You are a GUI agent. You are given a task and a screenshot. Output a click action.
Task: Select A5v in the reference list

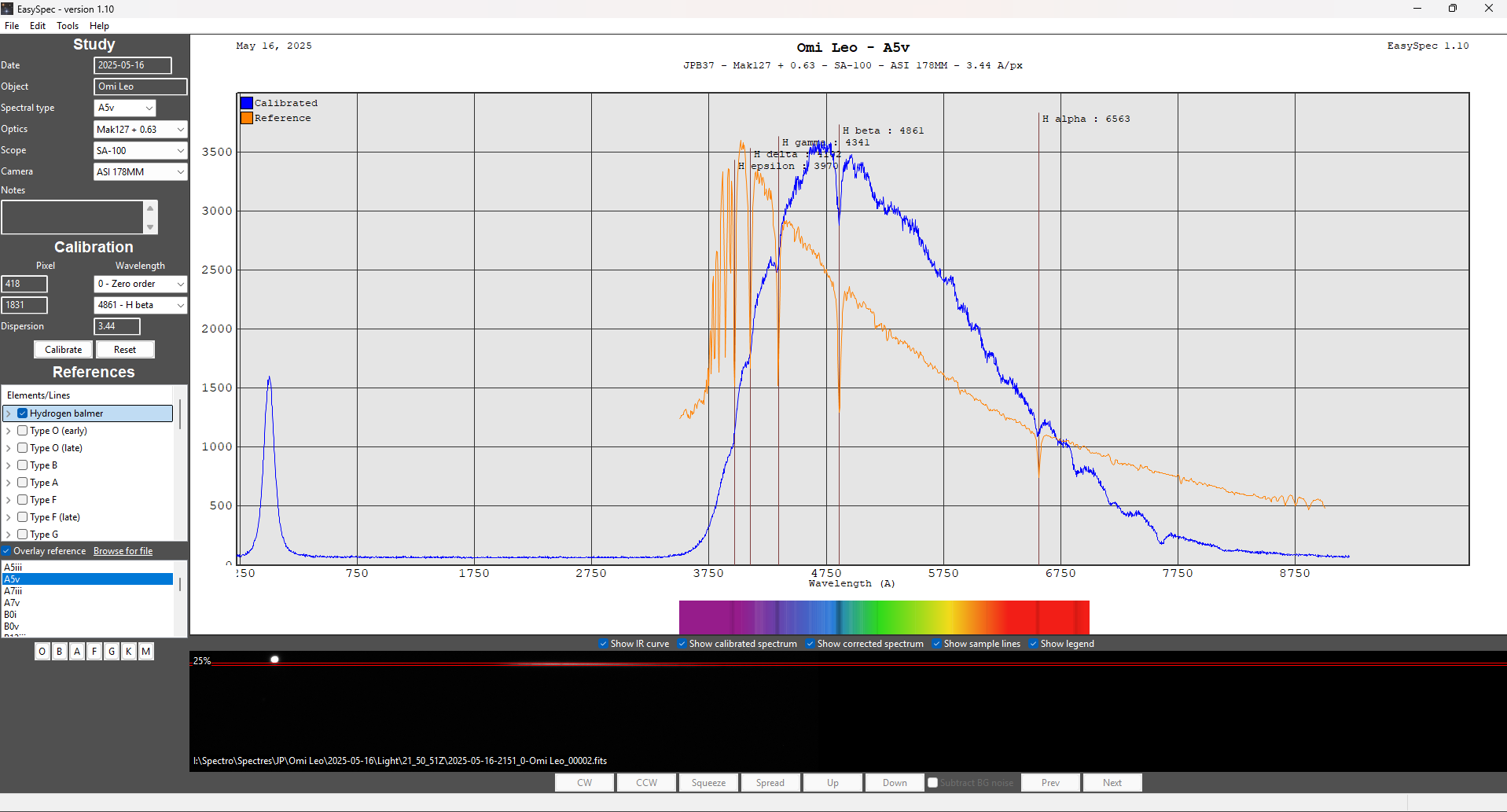87,579
